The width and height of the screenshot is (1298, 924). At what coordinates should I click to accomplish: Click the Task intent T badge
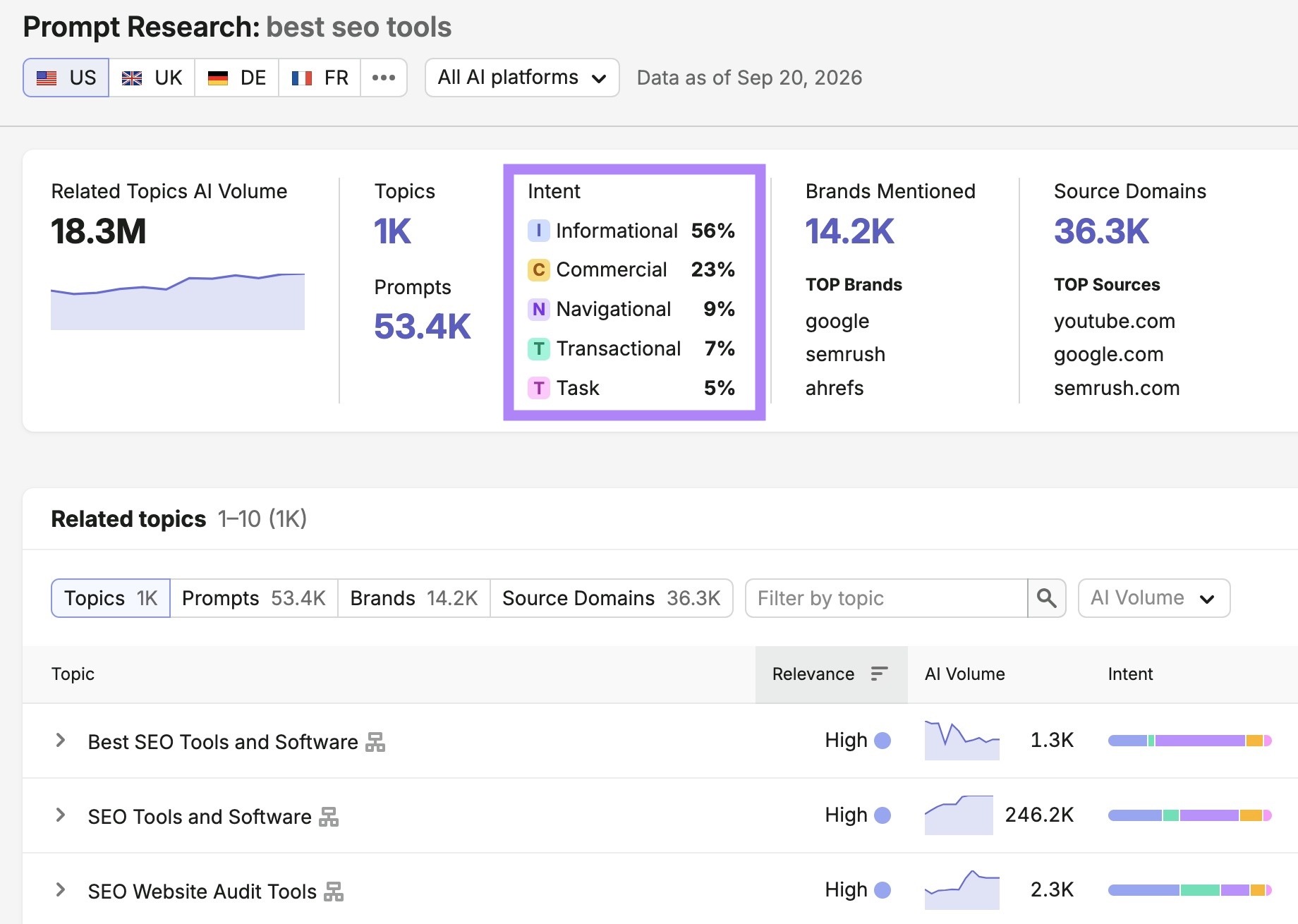click(x=539, y=388)
